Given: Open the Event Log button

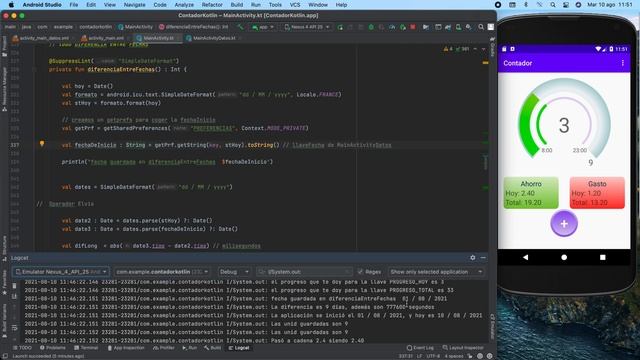Looking at the screenshot, I should pos(420,348).
